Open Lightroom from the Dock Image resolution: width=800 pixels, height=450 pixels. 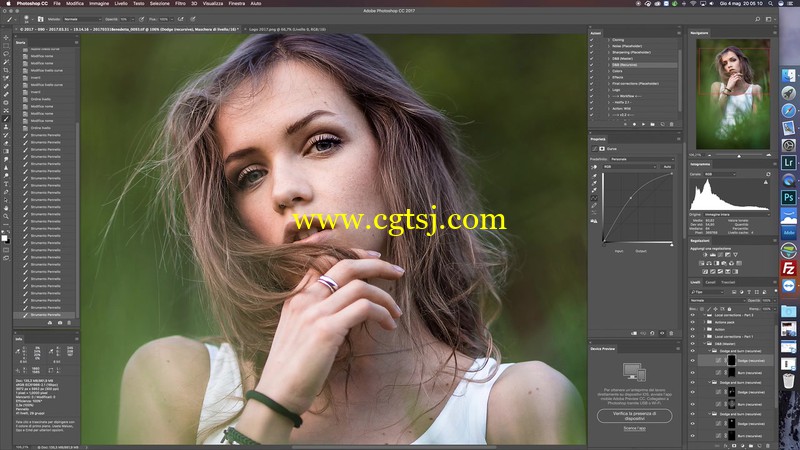(x=788, y=162)
